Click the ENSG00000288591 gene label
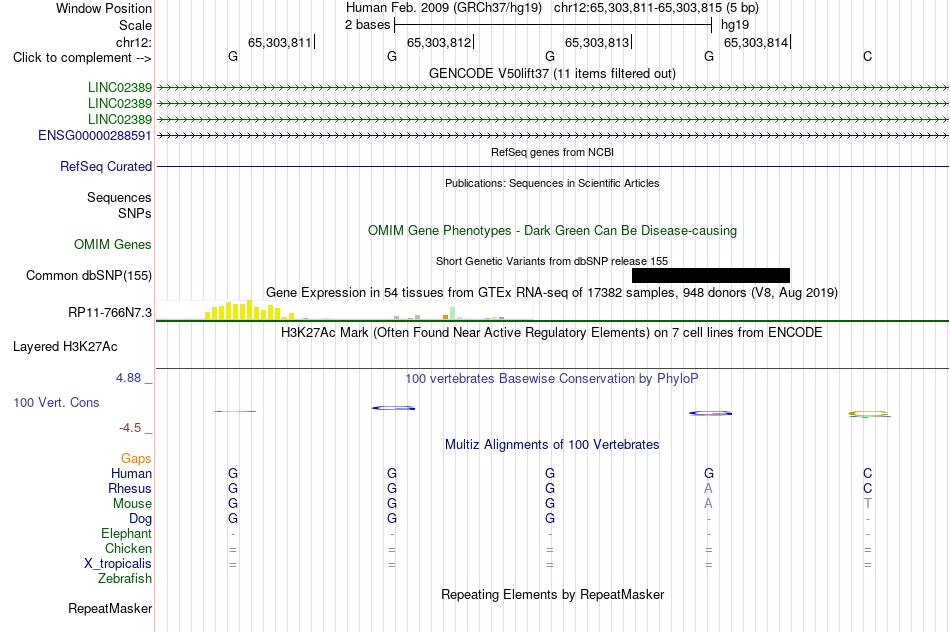The image size is (950, 632). pos(95,135)
